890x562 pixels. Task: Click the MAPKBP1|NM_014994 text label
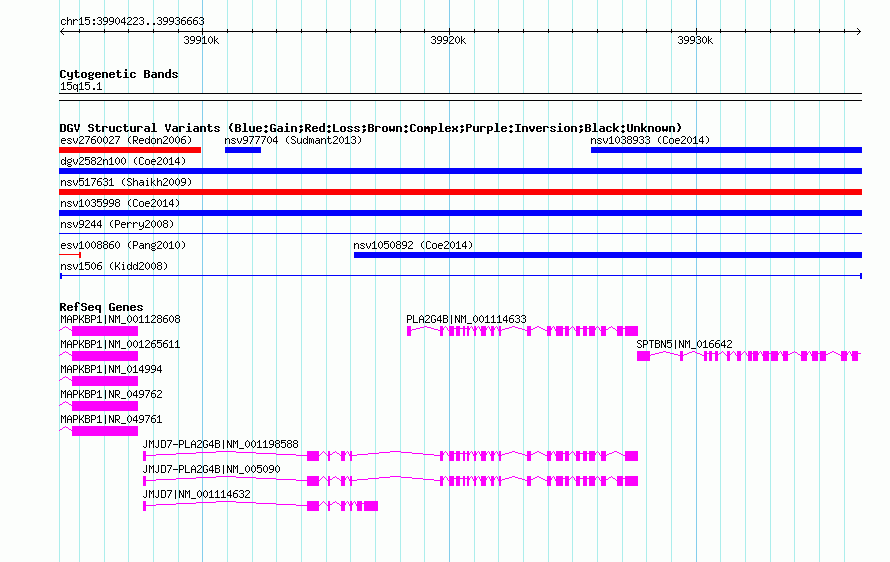(x=111, y=370)
